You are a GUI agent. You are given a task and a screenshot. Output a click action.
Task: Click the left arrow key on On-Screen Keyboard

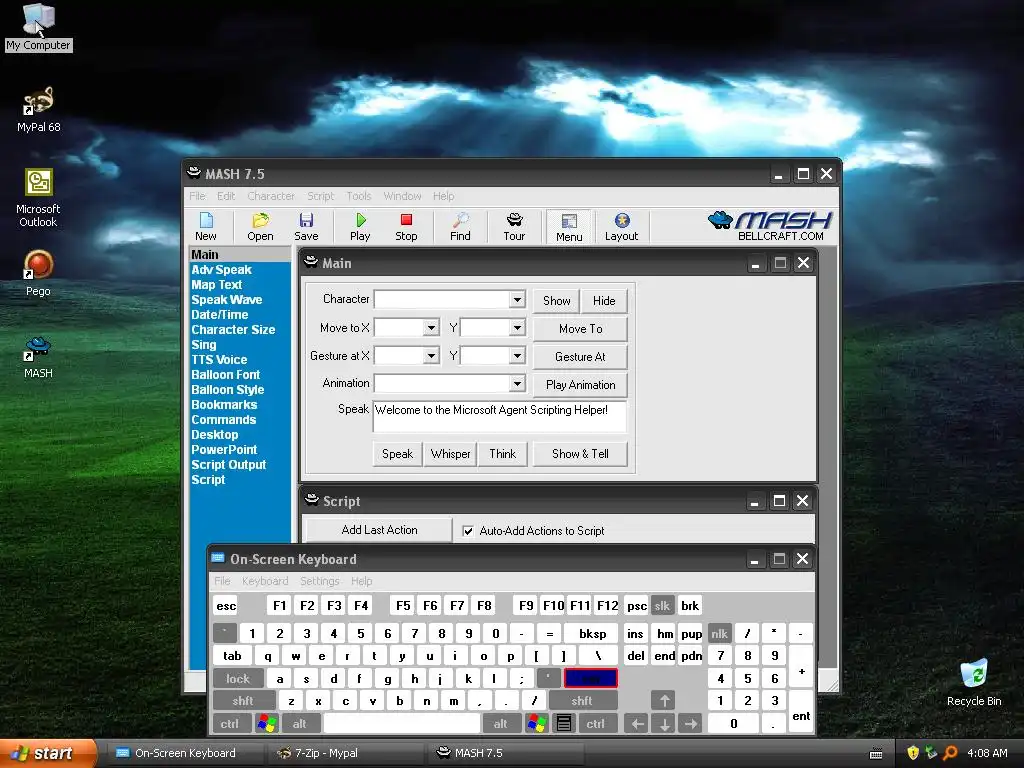637,724
